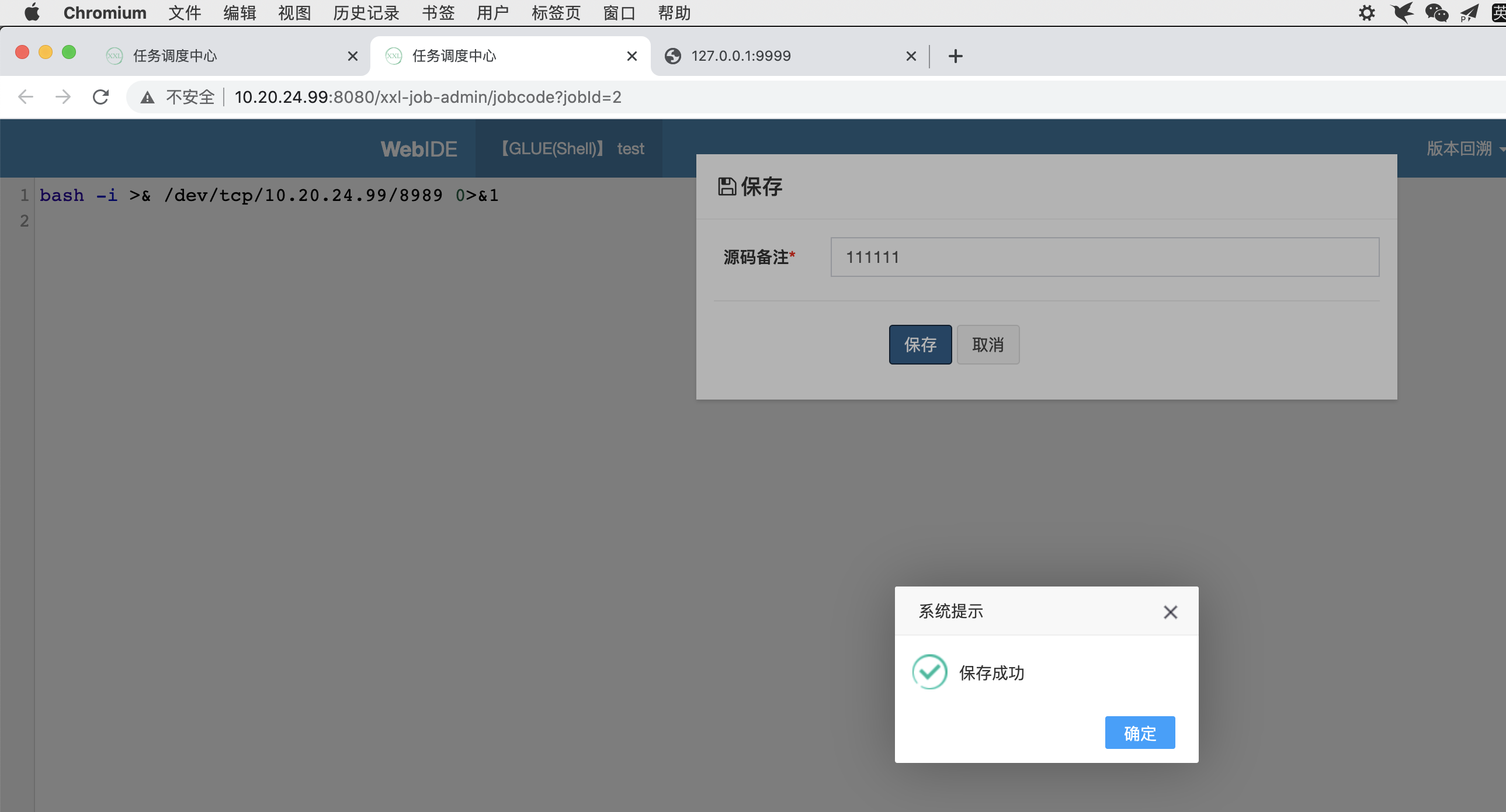Viewport: 1506px width, 812px height.
Task: Click the 确定 confirm button
Action: tap(1139, 733)
